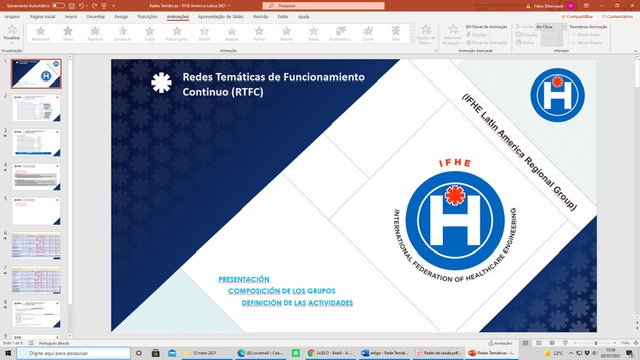The height and width of the screenshot is (360, 640).
Task: Open the Windows Start menu
Action: point(8,353)
